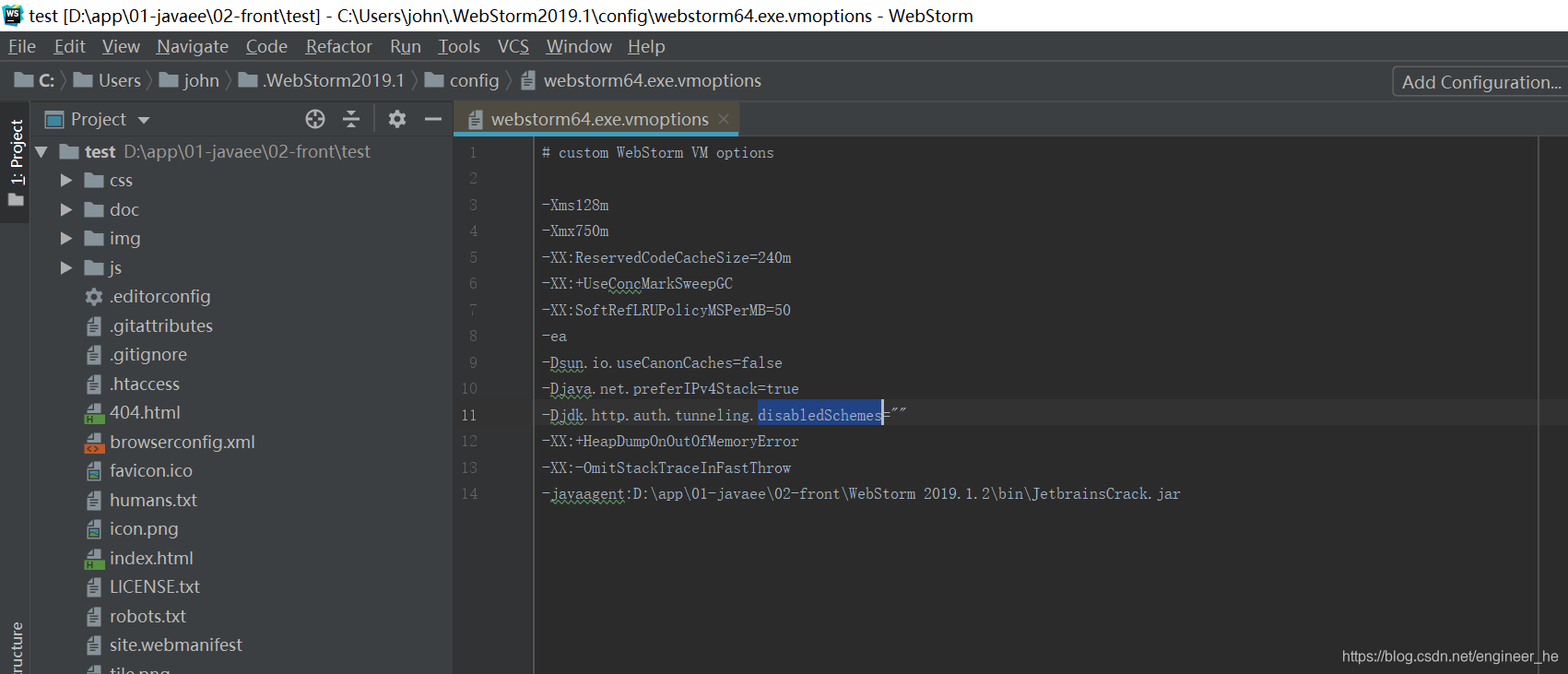Click the -XX:+HeapDumpOnOutOfMemoryError line
This screenshot has width=1568, height=674.
click(670, 442)
